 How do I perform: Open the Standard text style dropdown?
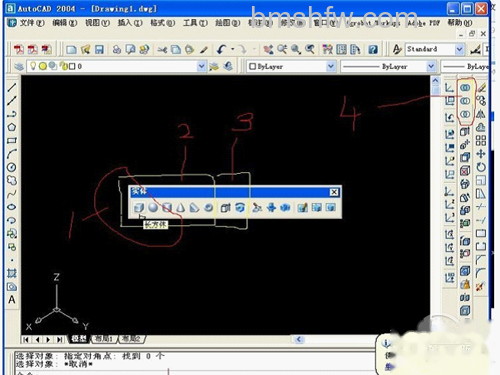459,49
